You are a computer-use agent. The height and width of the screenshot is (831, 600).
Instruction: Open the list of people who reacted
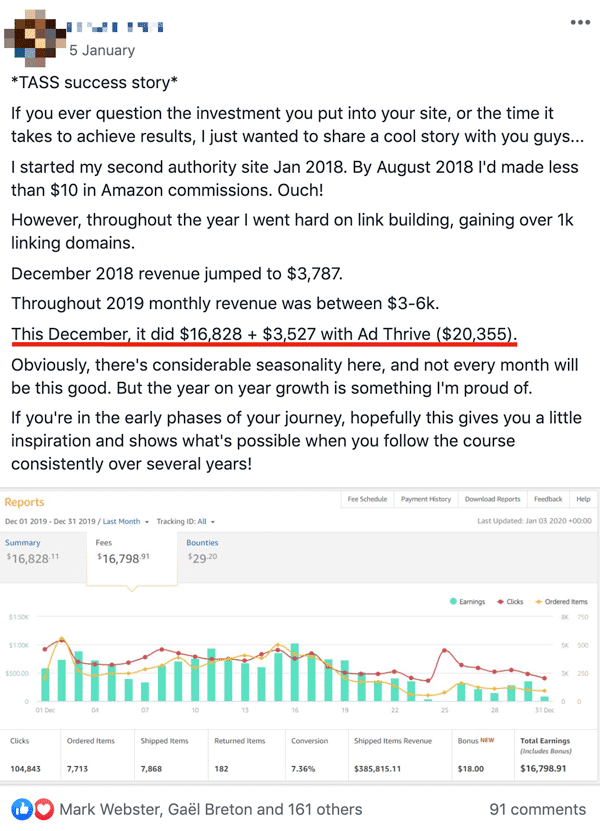(211, 809)
